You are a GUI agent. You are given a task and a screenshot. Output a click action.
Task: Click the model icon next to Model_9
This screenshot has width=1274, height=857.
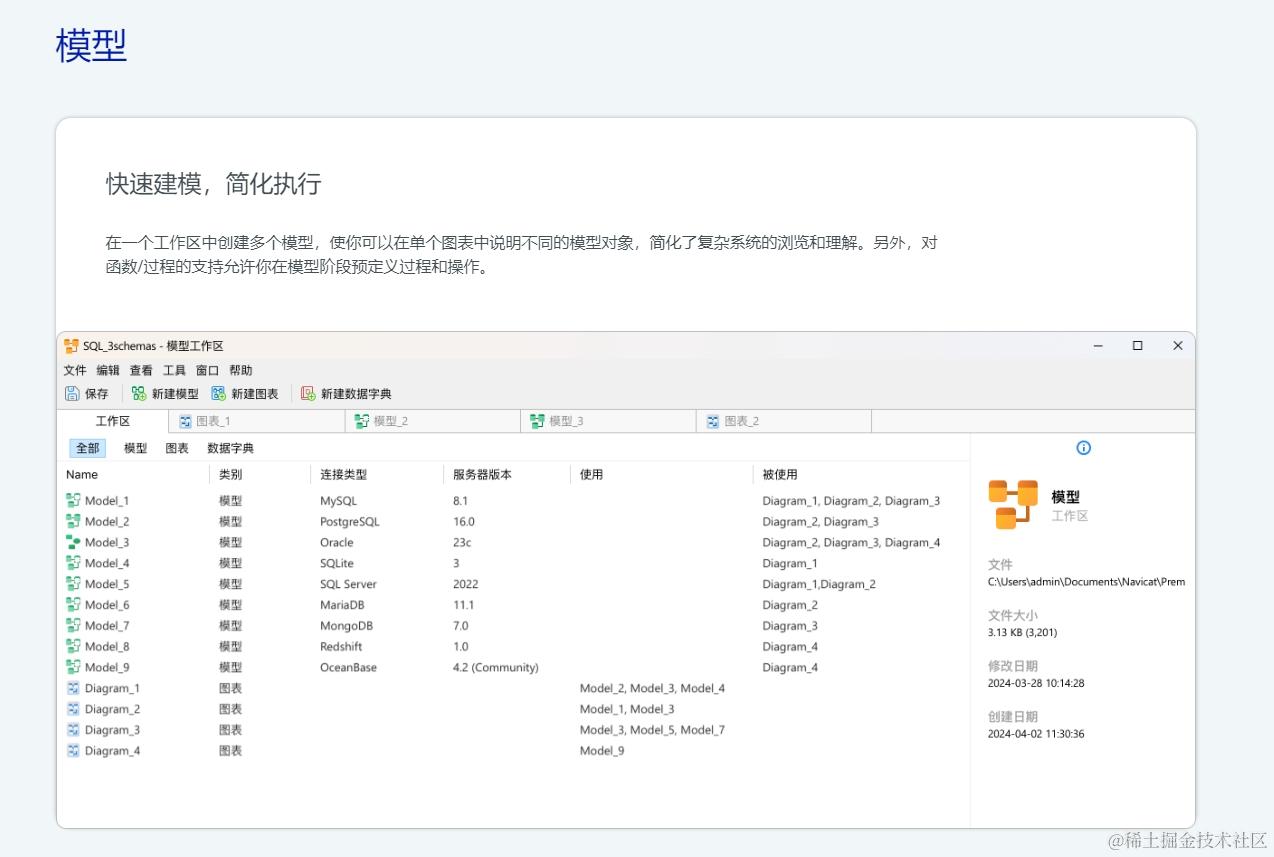pos(72,667)
